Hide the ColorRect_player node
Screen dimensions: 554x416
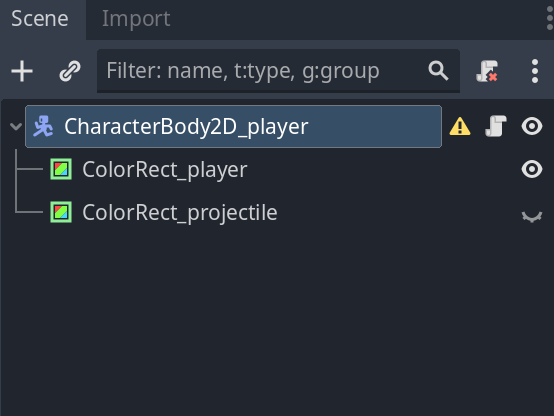coord(532,169)
